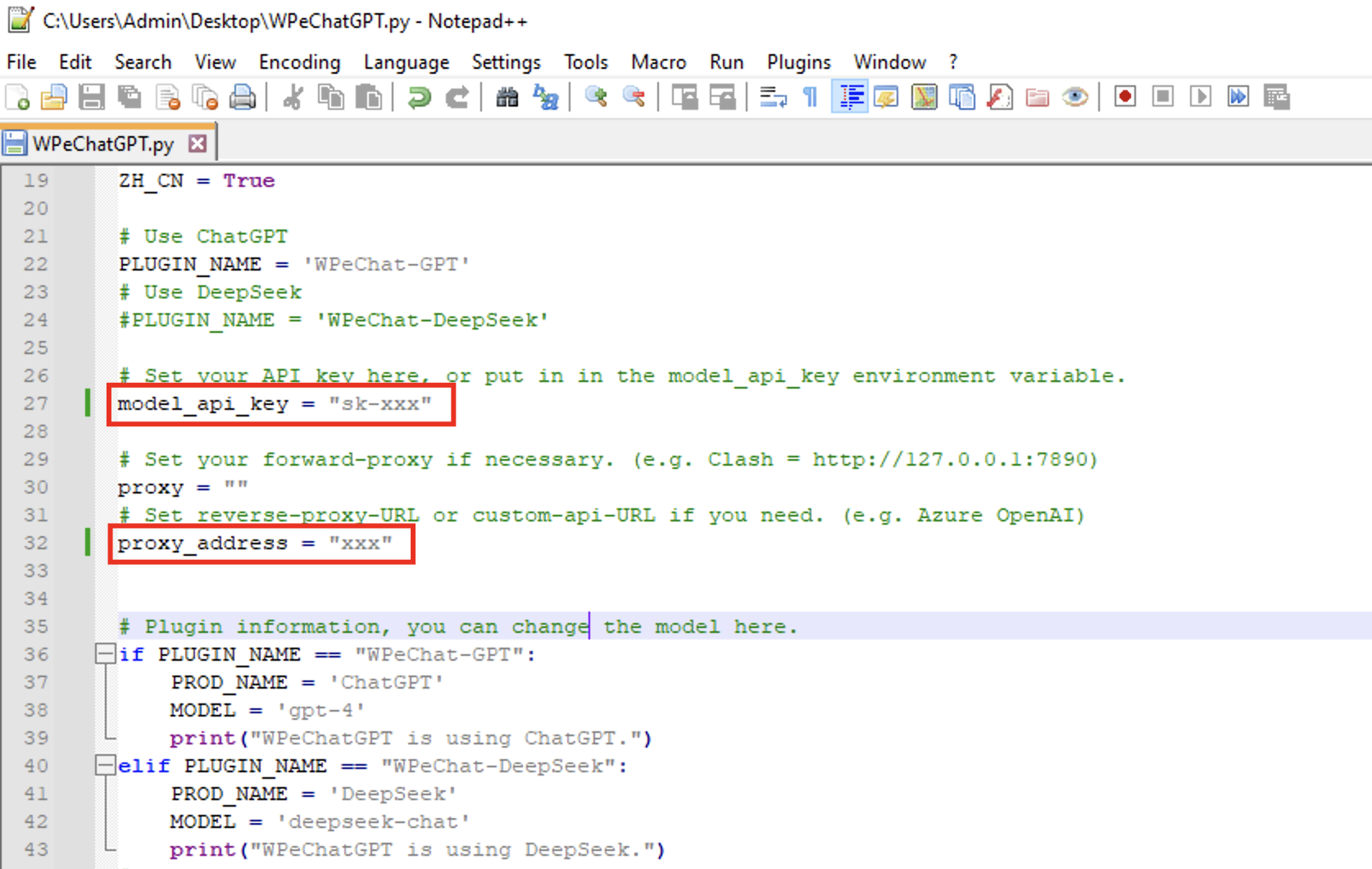The height and width of the screenshot is (869, 1372).
Task: Click the Save All toolbar icon
Action: (x=129, y=97)
